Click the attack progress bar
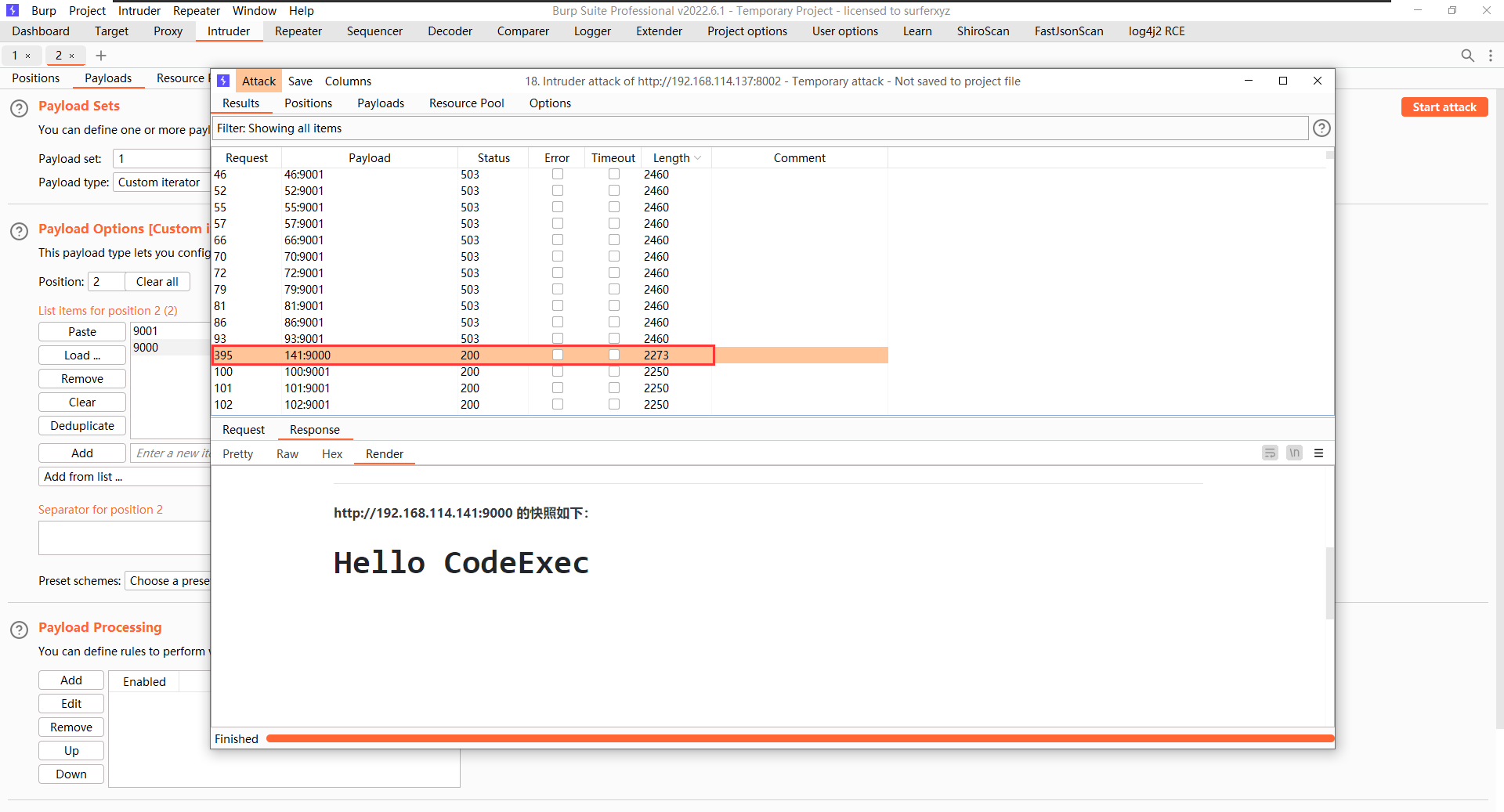 point(800,738)
